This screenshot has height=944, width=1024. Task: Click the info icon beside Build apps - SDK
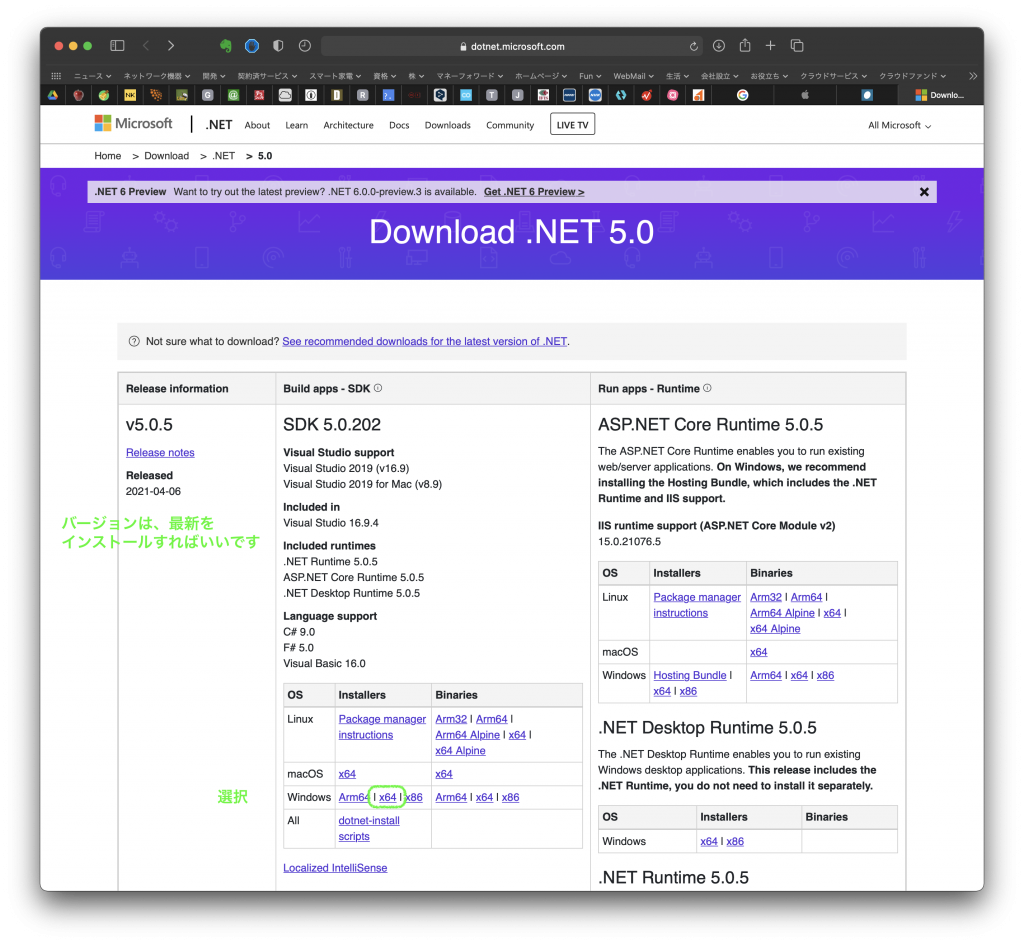(x=378, y=388)
